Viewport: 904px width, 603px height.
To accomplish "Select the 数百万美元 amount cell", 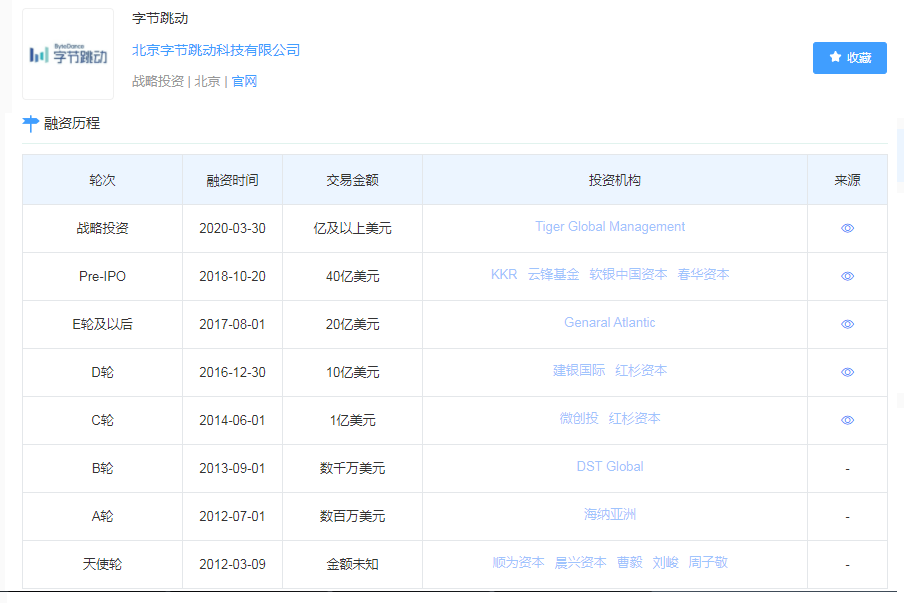I will pyautogui.click(x=352, y=516).
